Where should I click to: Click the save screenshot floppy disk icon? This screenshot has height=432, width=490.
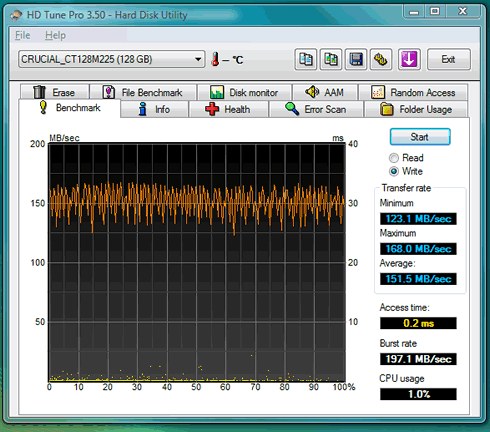click(356, 59)
